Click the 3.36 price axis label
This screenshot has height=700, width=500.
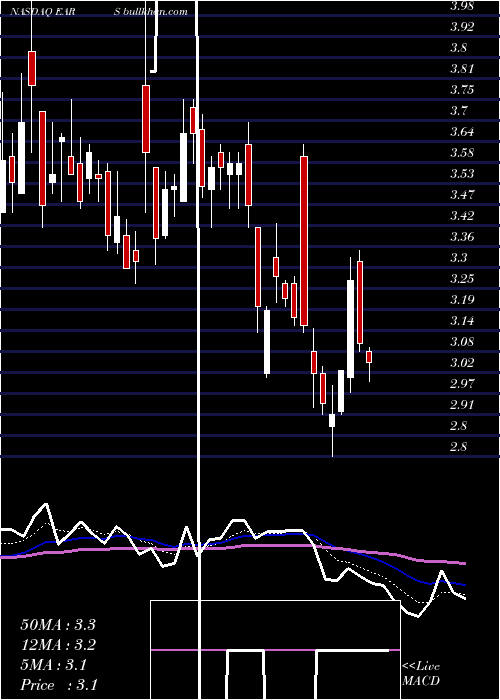pyautogui.click(x=462, y=237)
